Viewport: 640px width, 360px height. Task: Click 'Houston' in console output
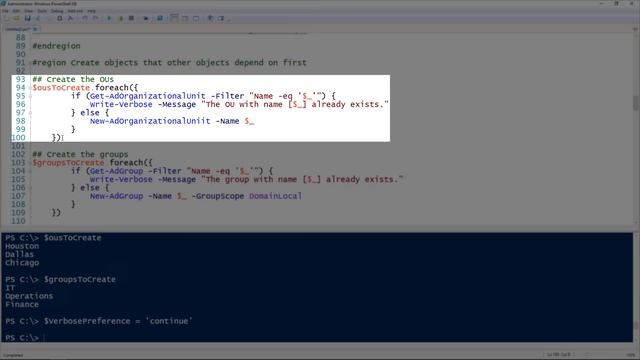point(22,246)
